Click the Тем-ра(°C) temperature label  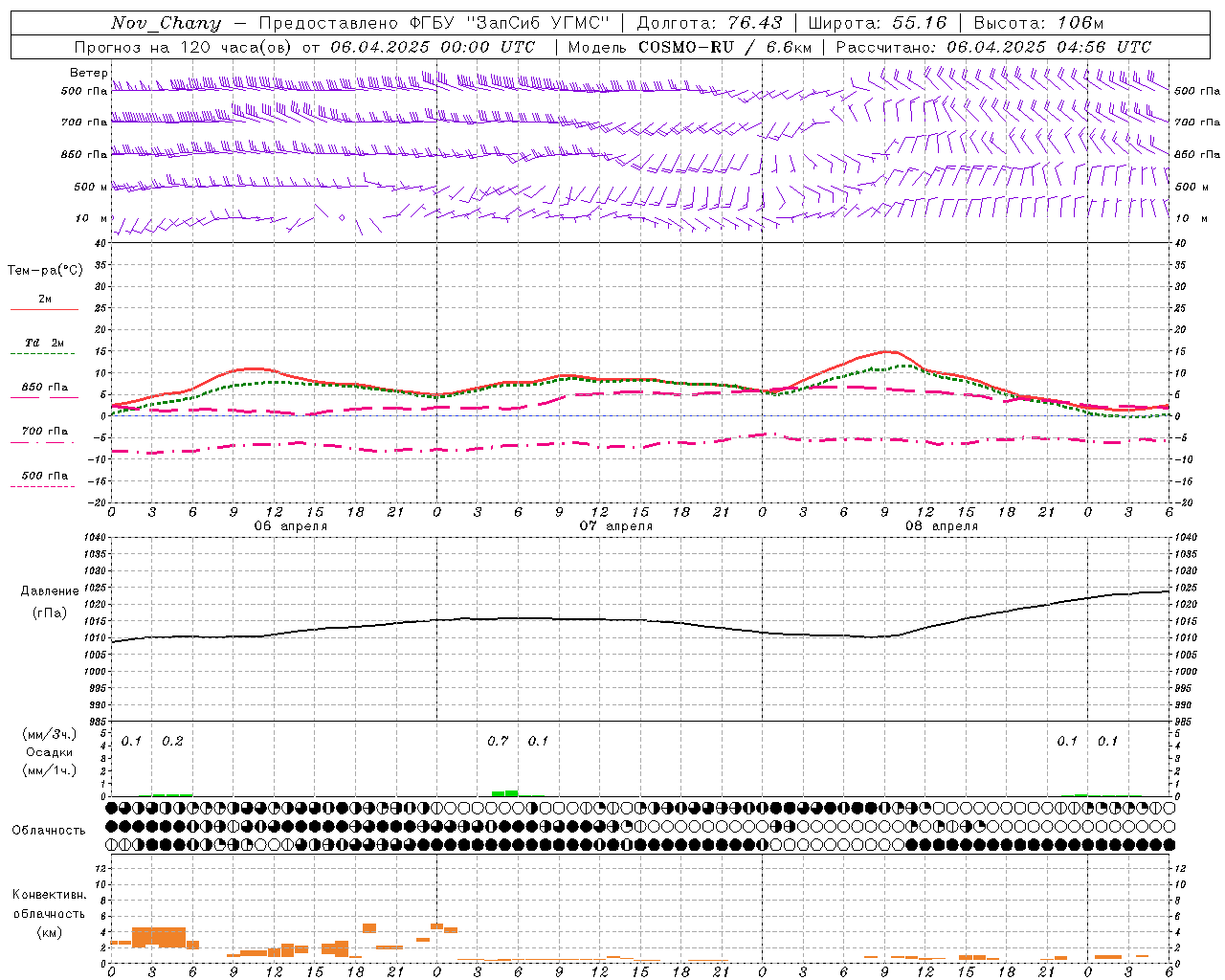point(46,271)
